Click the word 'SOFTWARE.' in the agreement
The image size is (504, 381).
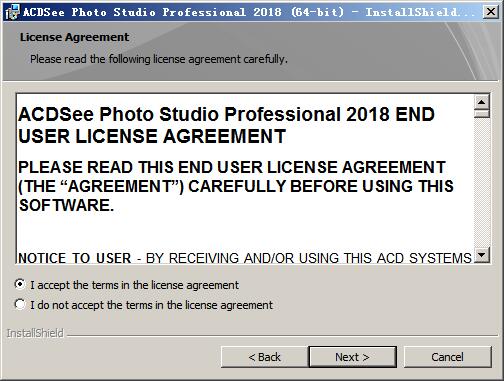(66, 205)
